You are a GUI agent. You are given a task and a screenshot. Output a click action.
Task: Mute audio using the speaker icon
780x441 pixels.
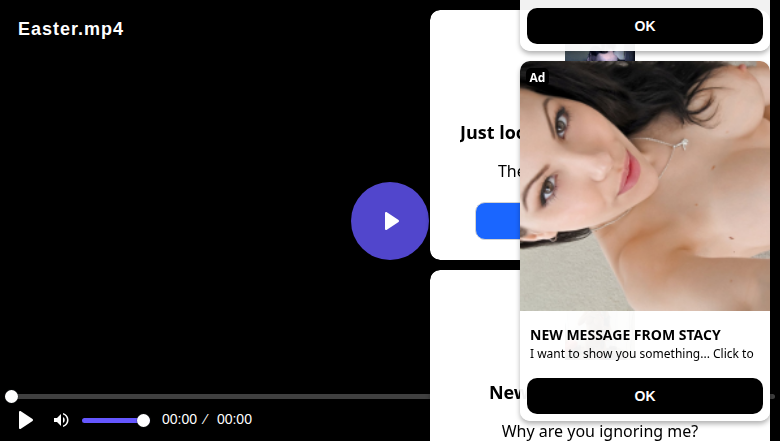(61, 420)
